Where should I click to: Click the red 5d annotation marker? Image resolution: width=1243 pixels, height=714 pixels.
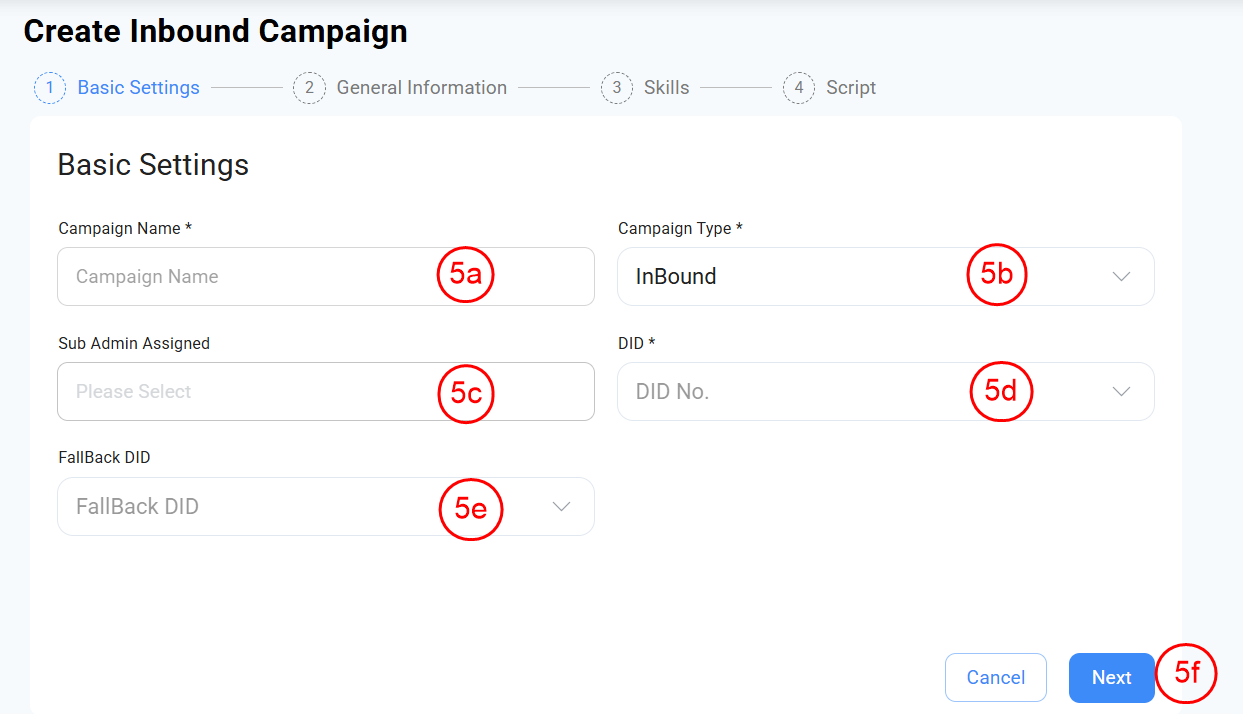point(1001,391)
